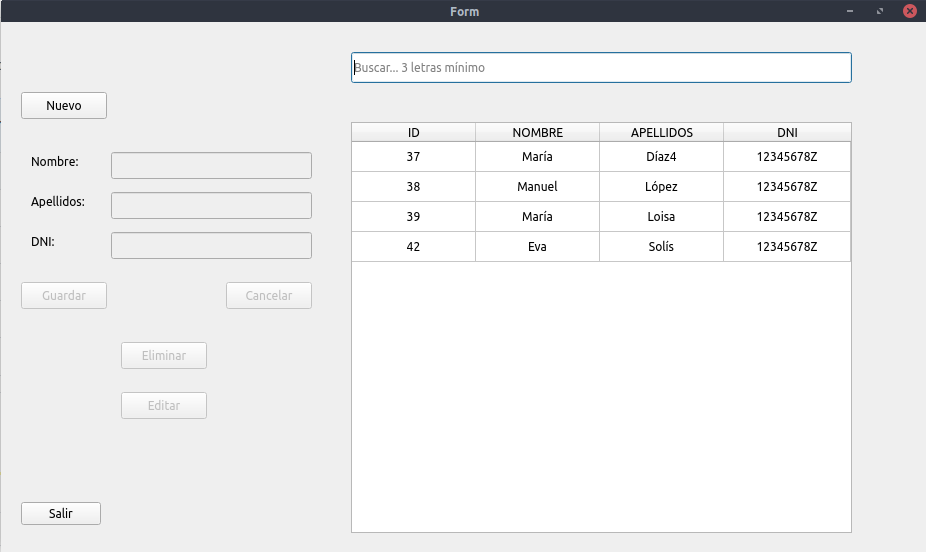926x552 pixels.
Task: Click the Nuevo button
Action: coord(64,105)
